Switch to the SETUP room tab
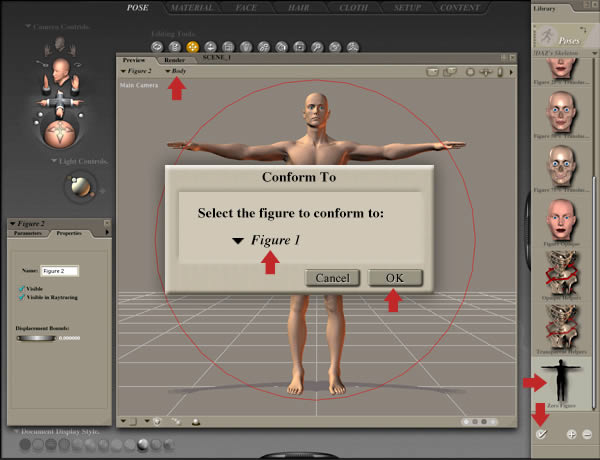This screenshot has width=600, height=460. (x=407, y=8)
